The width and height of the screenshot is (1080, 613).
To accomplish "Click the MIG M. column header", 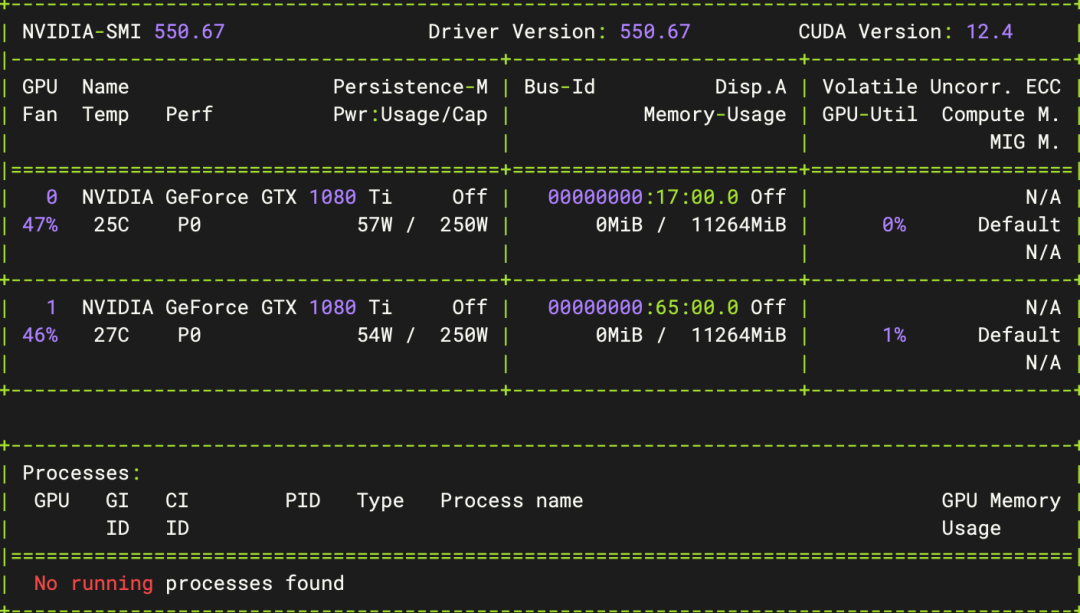I will click(1024, 142).
